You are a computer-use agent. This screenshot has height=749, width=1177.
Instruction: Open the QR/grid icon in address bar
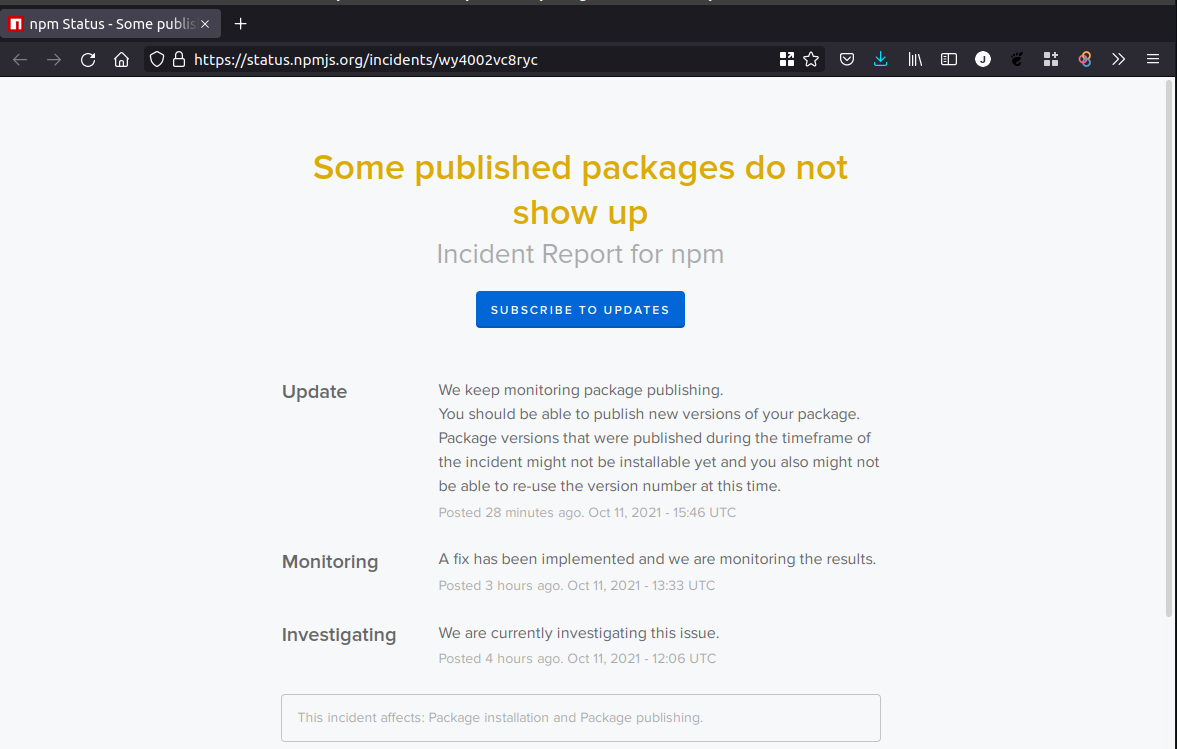[x=787, y=60]
